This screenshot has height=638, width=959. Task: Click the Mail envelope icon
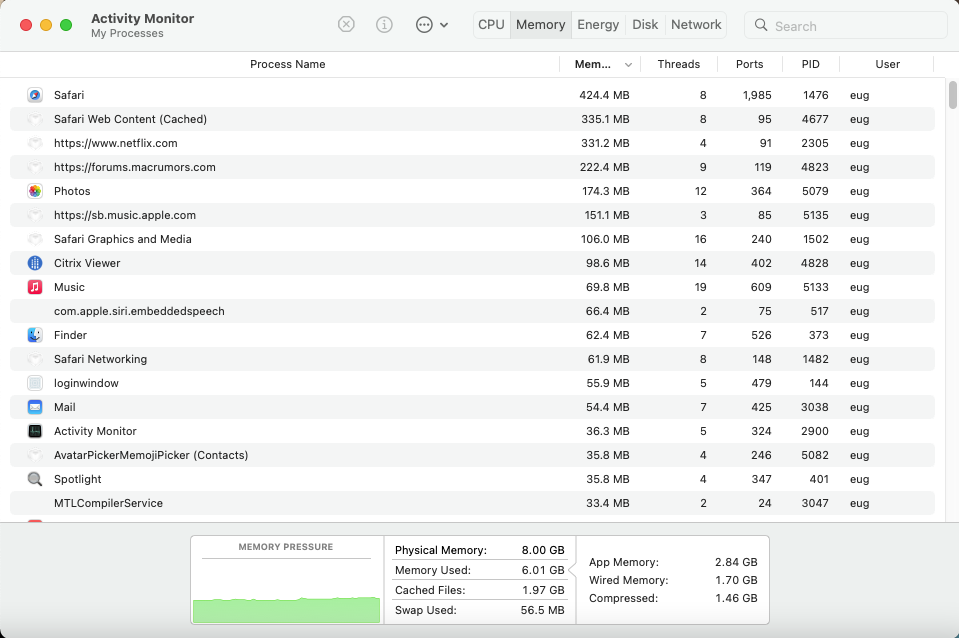click(x=35, y=407)
